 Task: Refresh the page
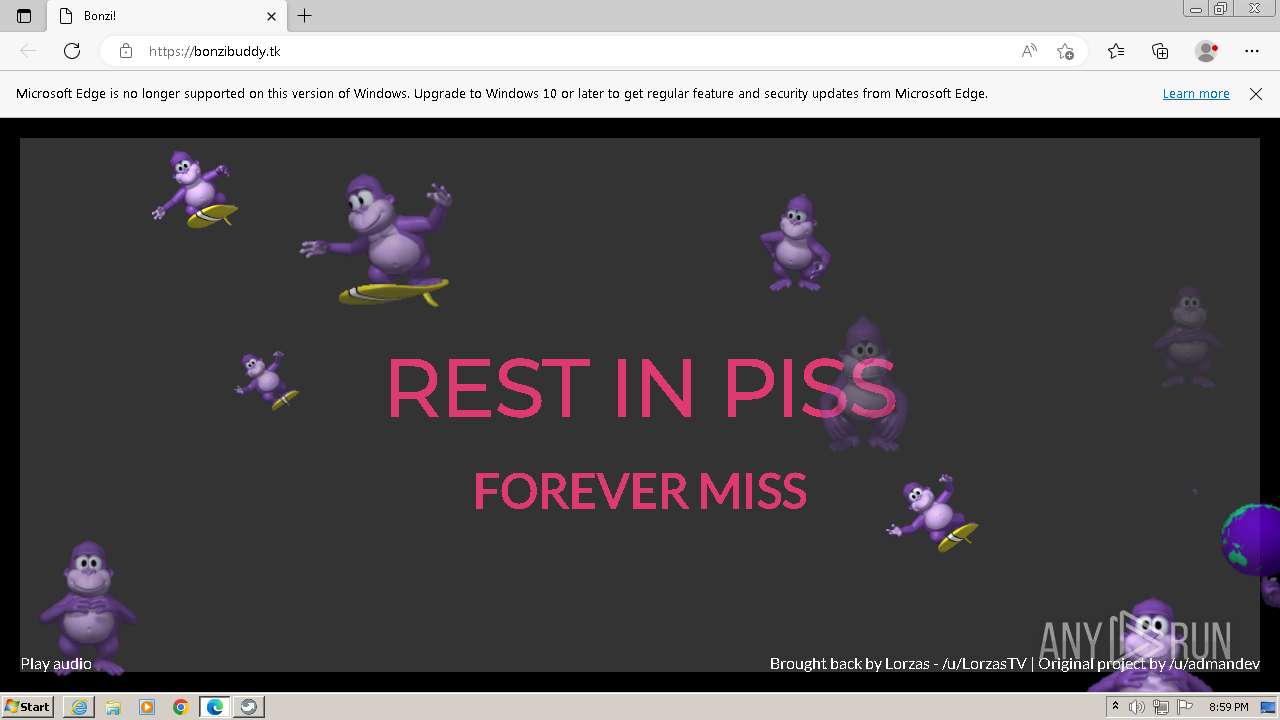coord(72,51)
